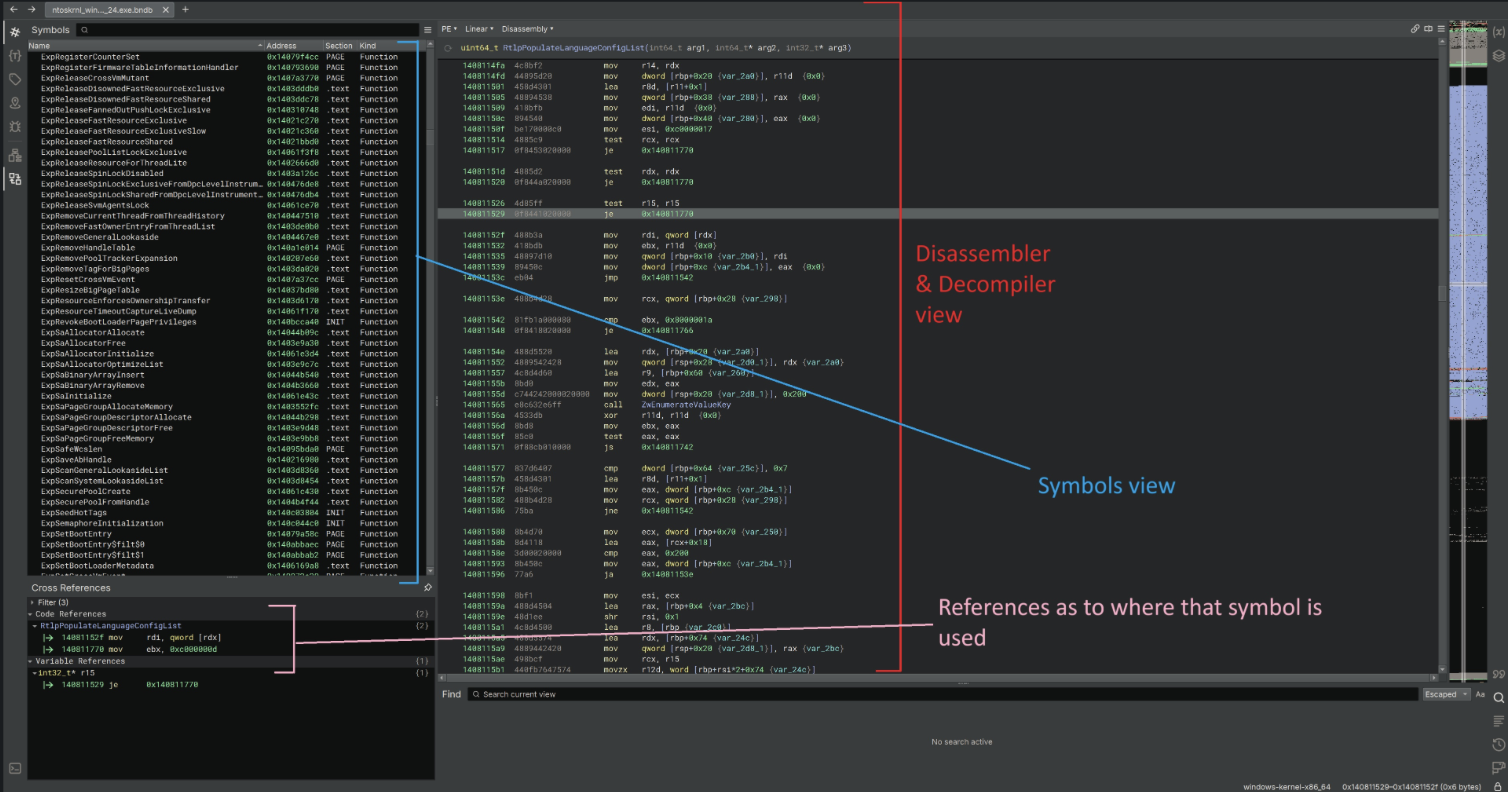Open the Types sidebar panel
Viewport: 1508px width, 792px height.
15,55
